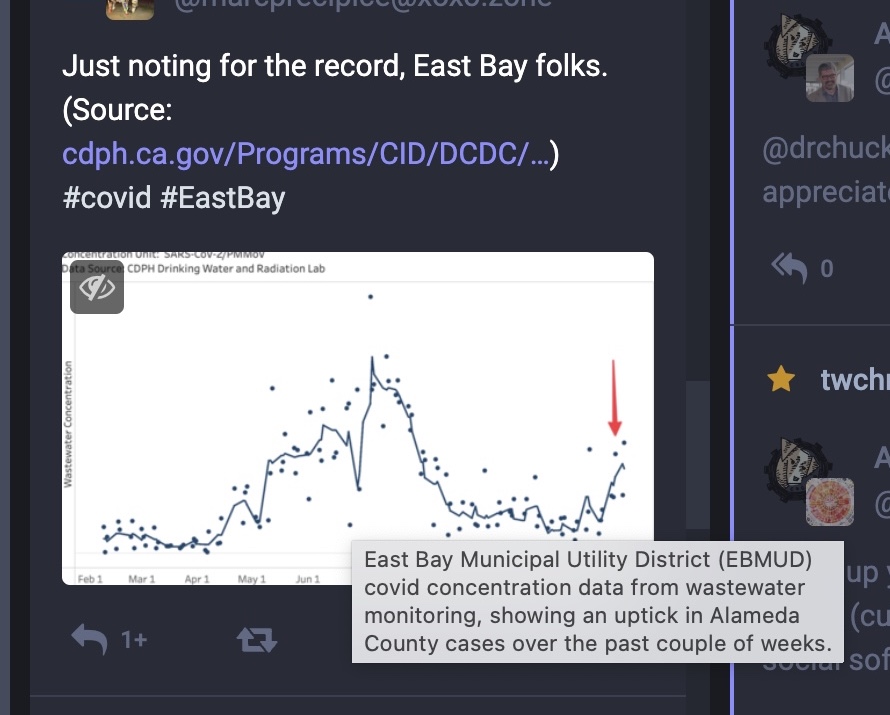Hide the chart media with eye icon
The height and width of the screenshot is (715, 890).
click(97, 288)
